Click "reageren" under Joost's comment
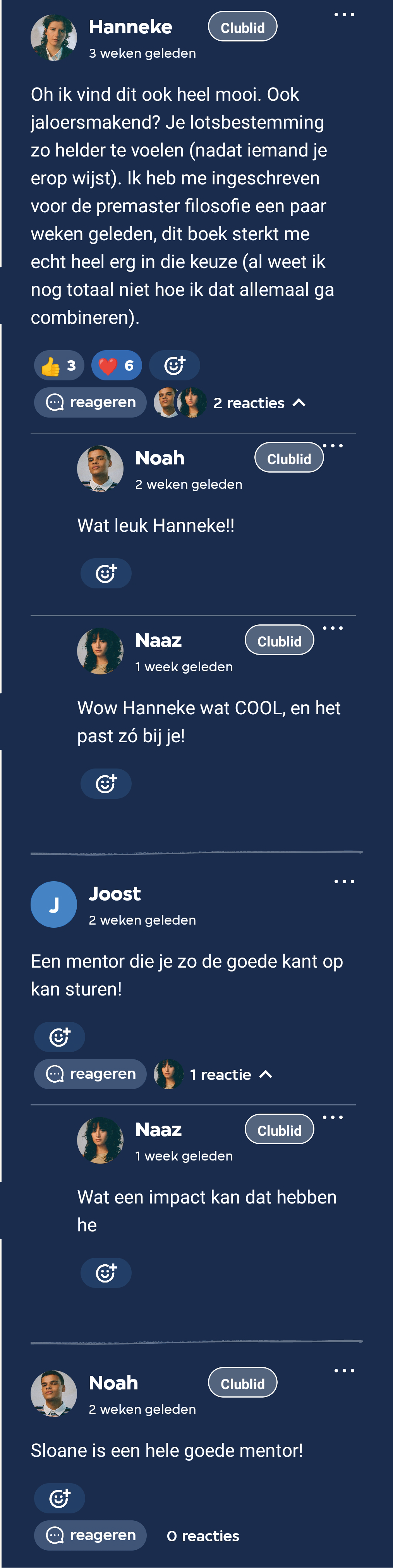Image resolution: width=393 pixels, height=1568 pixels. (91, 1074)
